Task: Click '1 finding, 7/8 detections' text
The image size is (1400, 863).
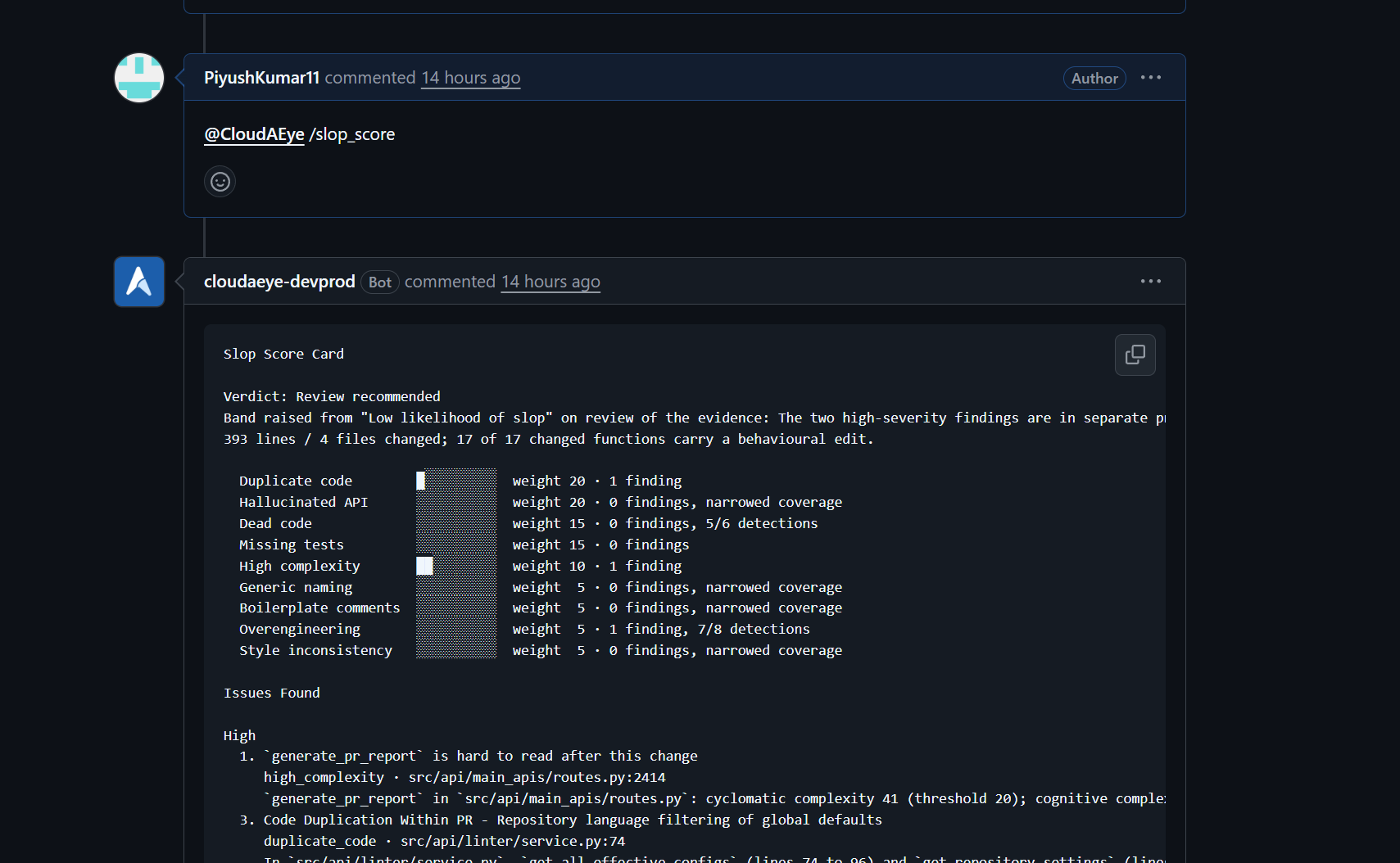Action: coord(709,629)
